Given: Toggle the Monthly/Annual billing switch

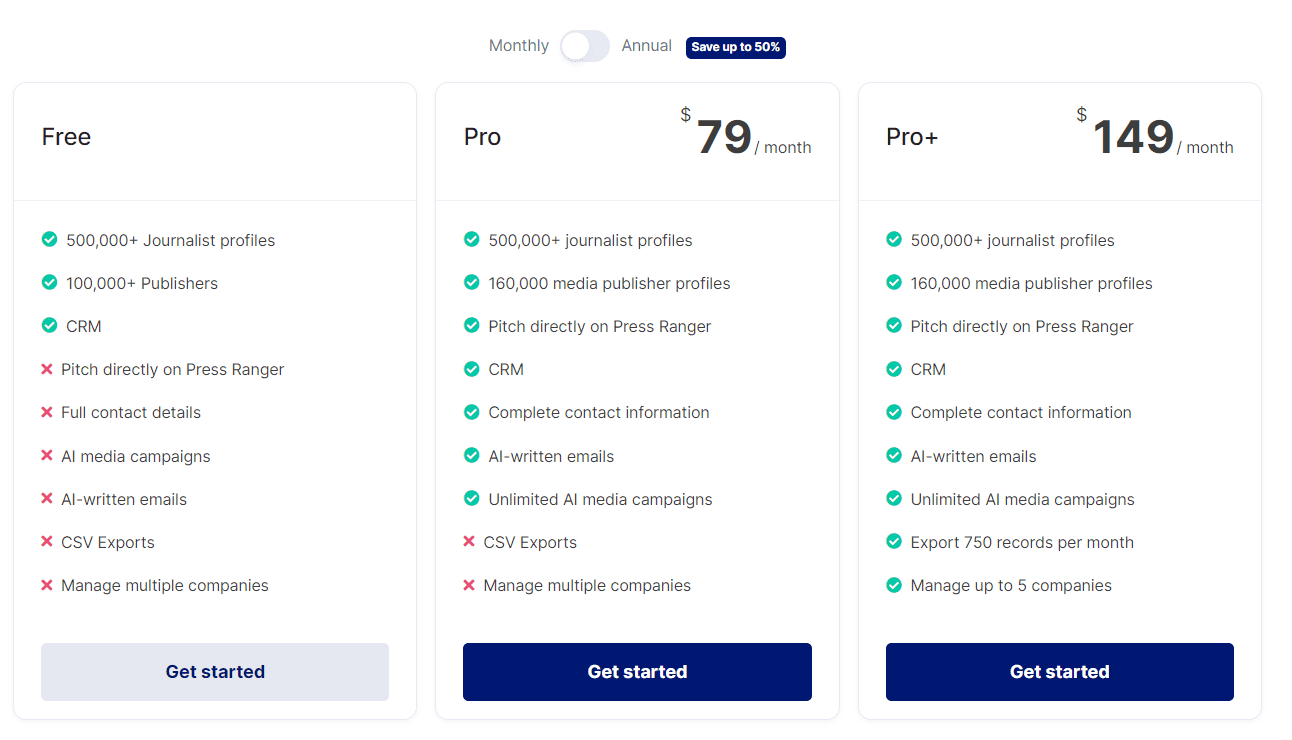Looking at the screenshot, I should [585, 46].
